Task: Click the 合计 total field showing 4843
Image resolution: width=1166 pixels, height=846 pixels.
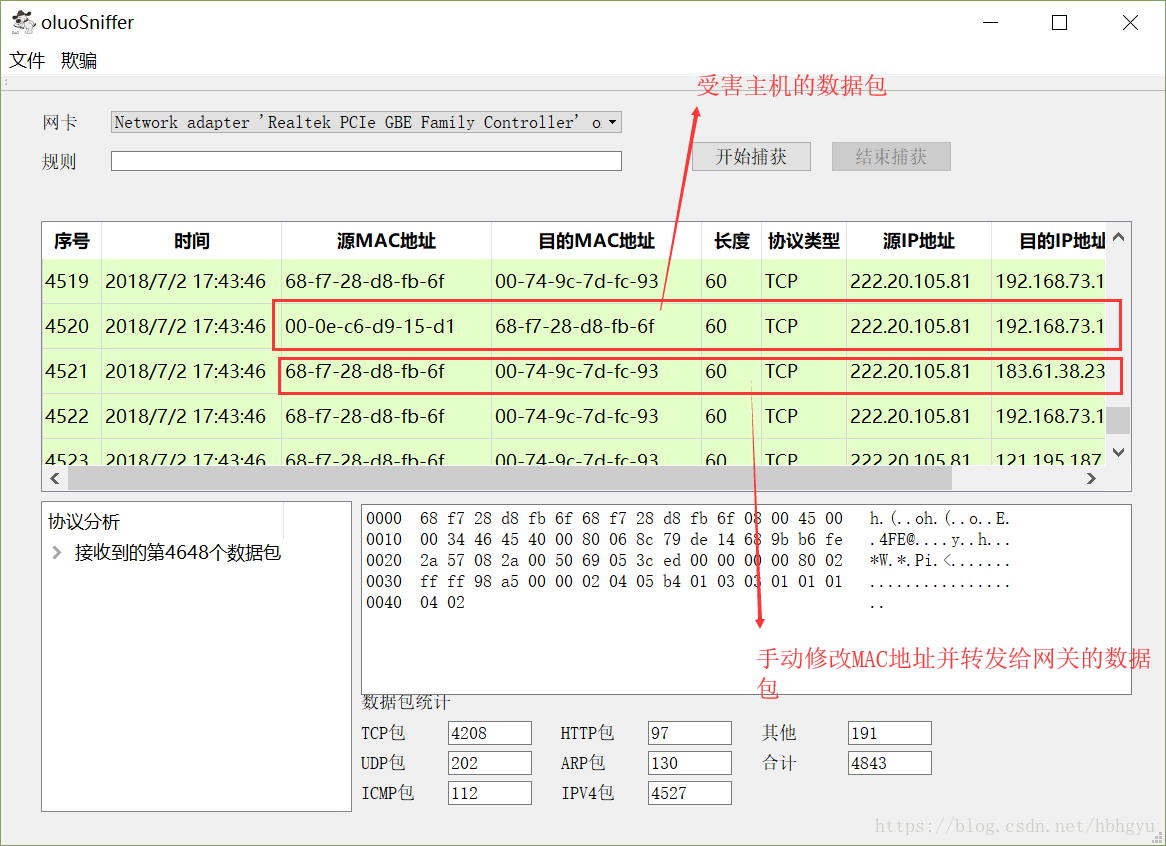Action: pyautogui.click(x=889, y=763)
